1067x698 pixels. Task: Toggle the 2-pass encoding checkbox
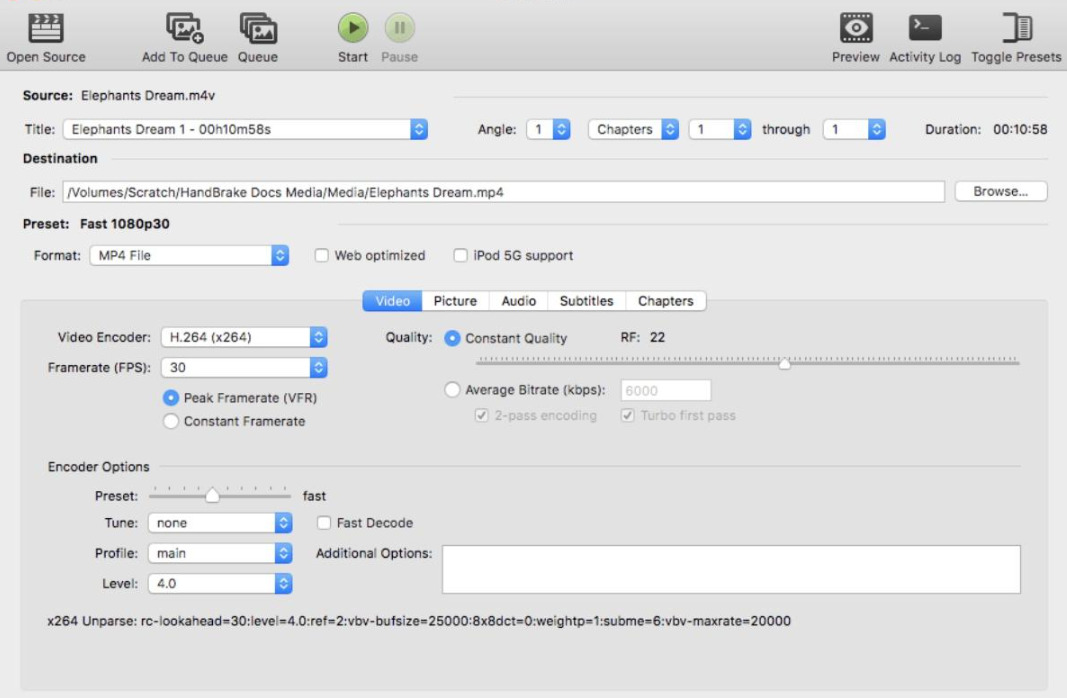[481, 415]
